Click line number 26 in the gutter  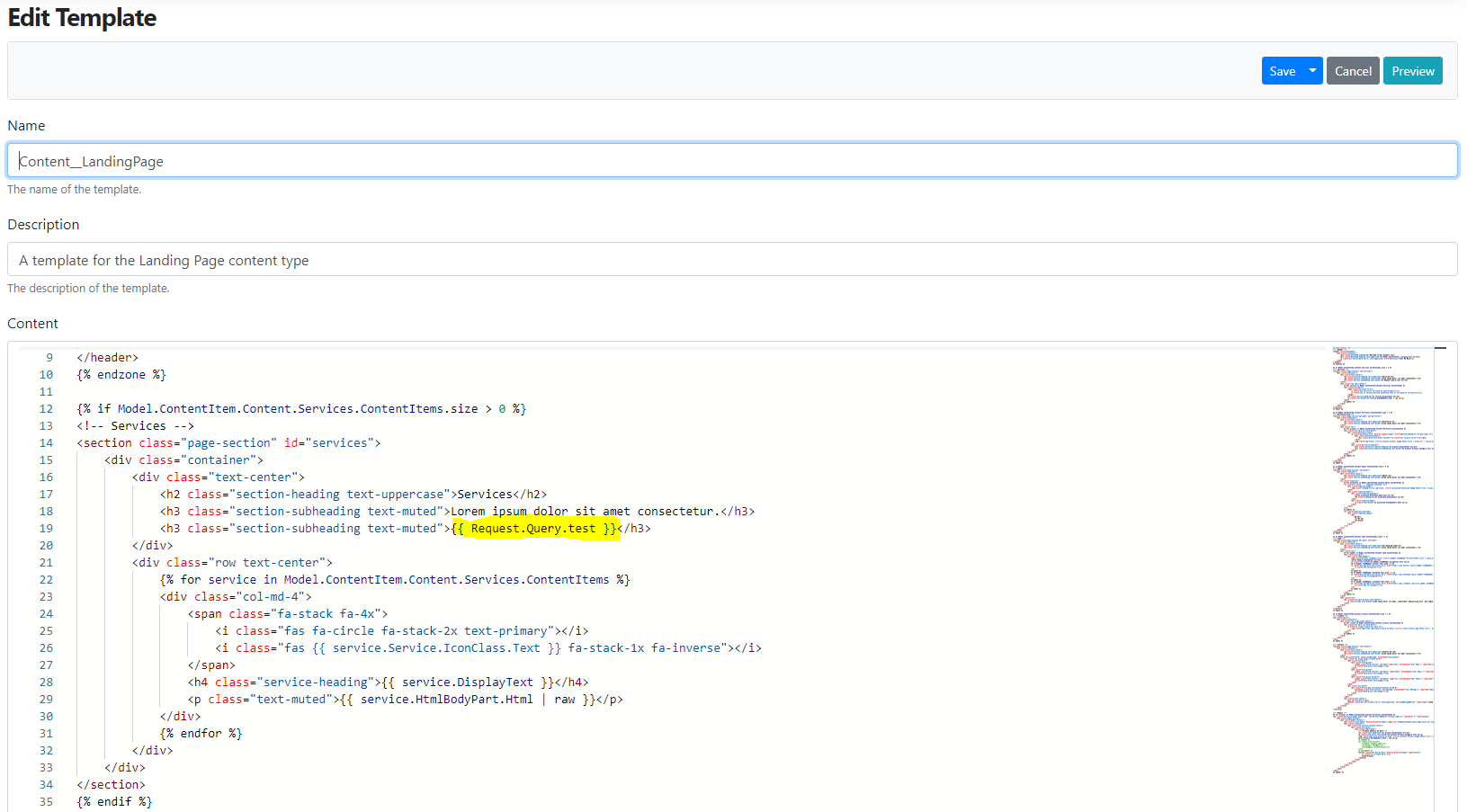pyautogui.click(x=46, y=648)
